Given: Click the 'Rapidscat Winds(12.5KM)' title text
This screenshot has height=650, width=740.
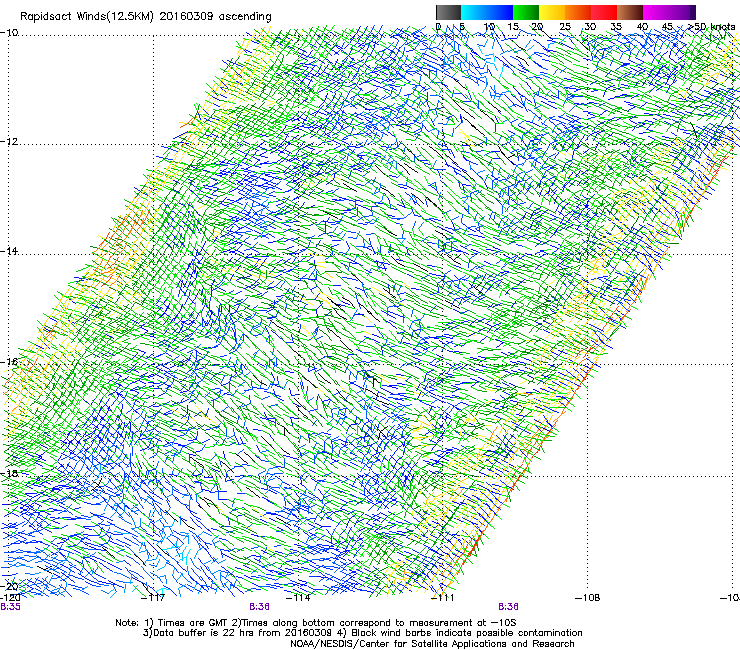Looking at the screenshot, I should click(x=86, y=17).
